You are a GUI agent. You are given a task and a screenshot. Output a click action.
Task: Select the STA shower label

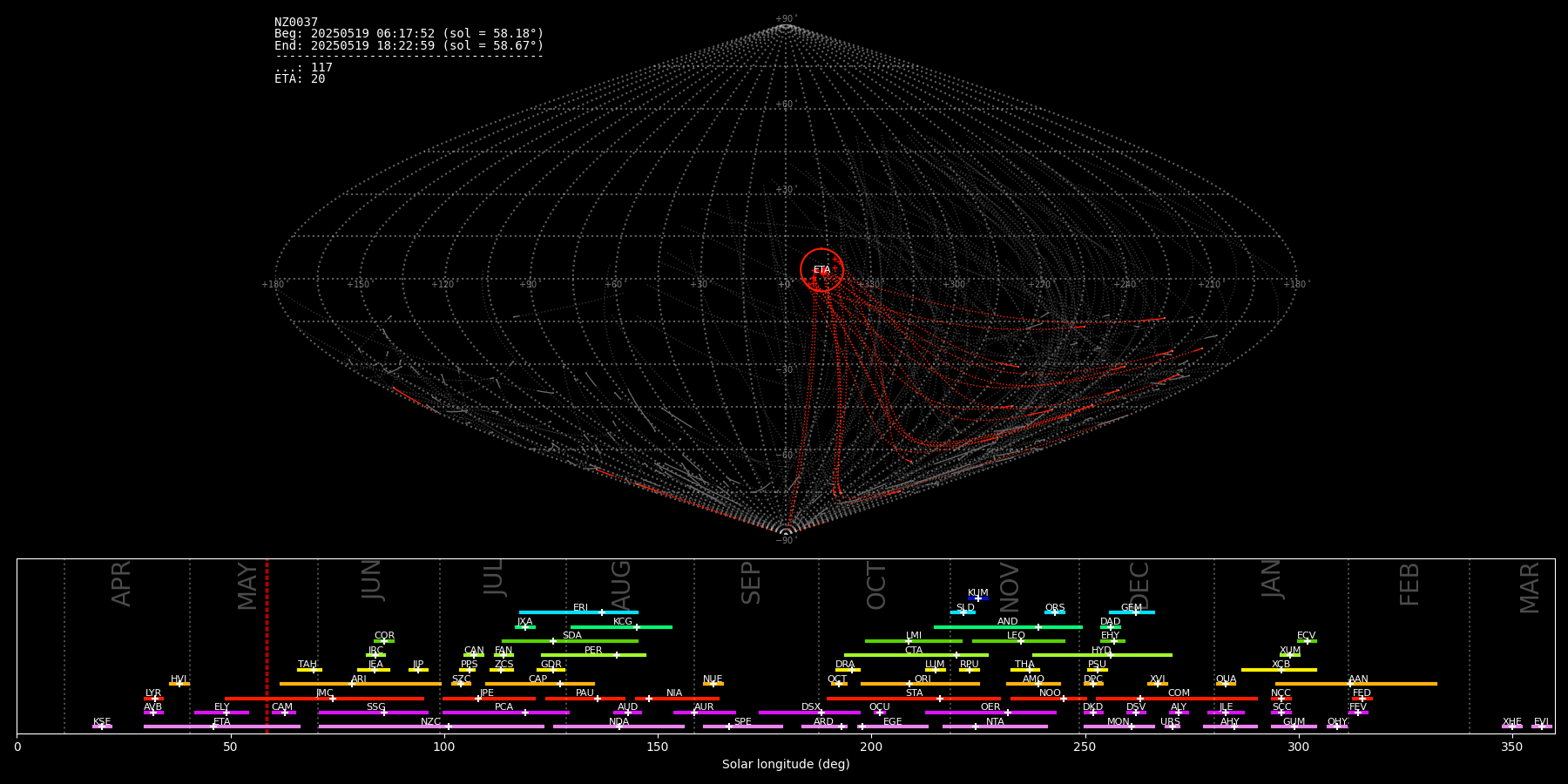914,693
